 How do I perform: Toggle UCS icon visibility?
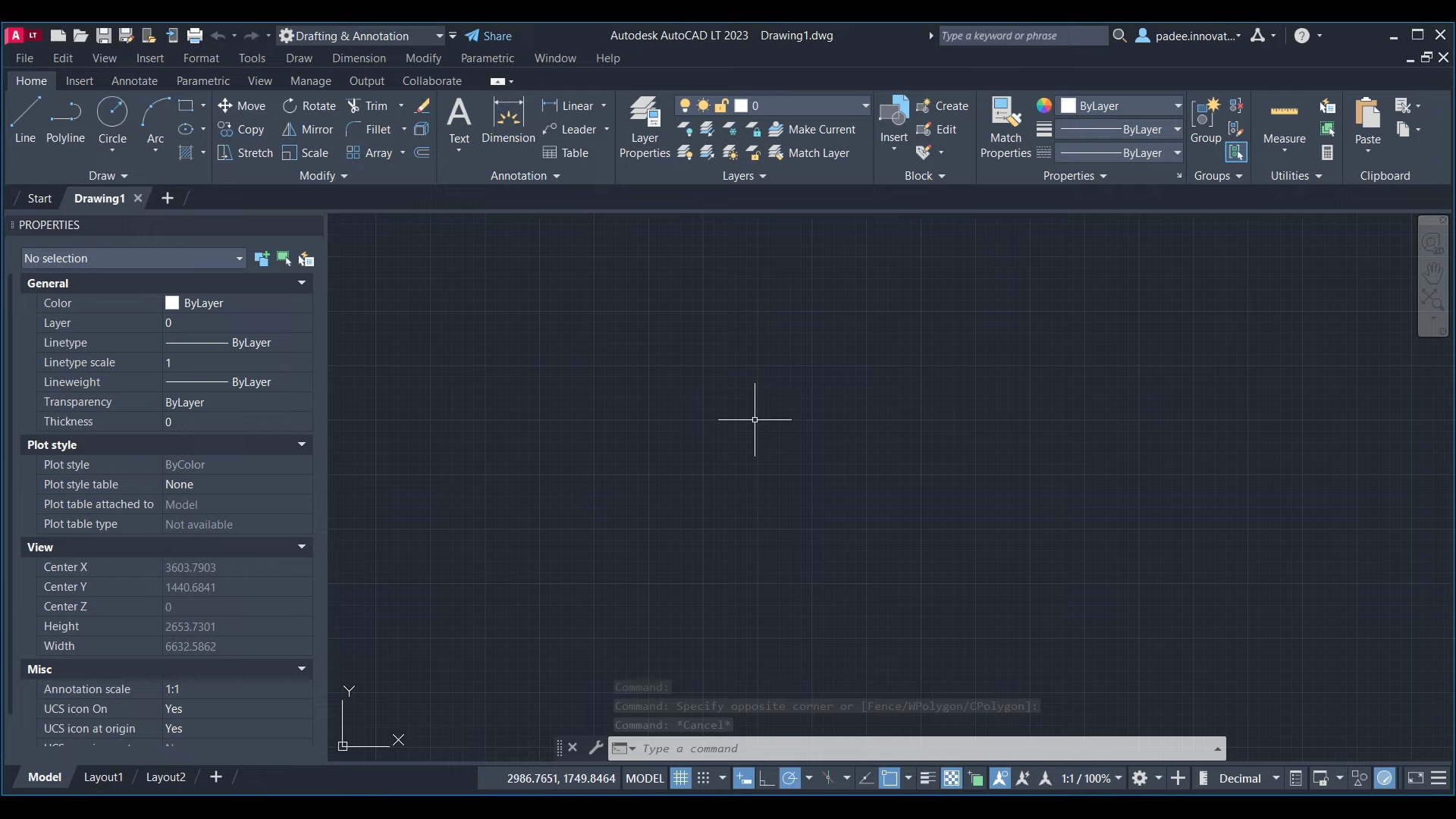(x=235, y=708)
